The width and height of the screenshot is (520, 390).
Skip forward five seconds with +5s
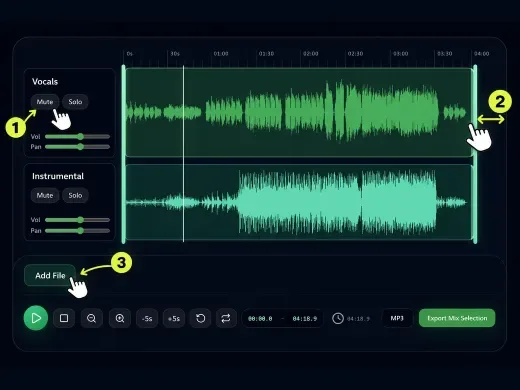click(174, 318)
